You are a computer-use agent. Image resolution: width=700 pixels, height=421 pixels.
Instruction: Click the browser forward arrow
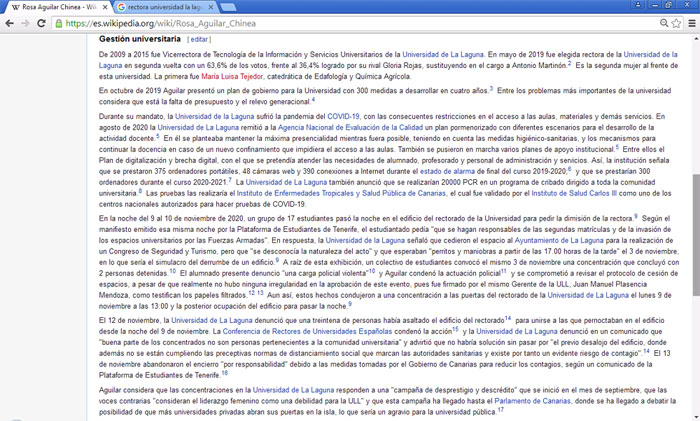point(25,23)
